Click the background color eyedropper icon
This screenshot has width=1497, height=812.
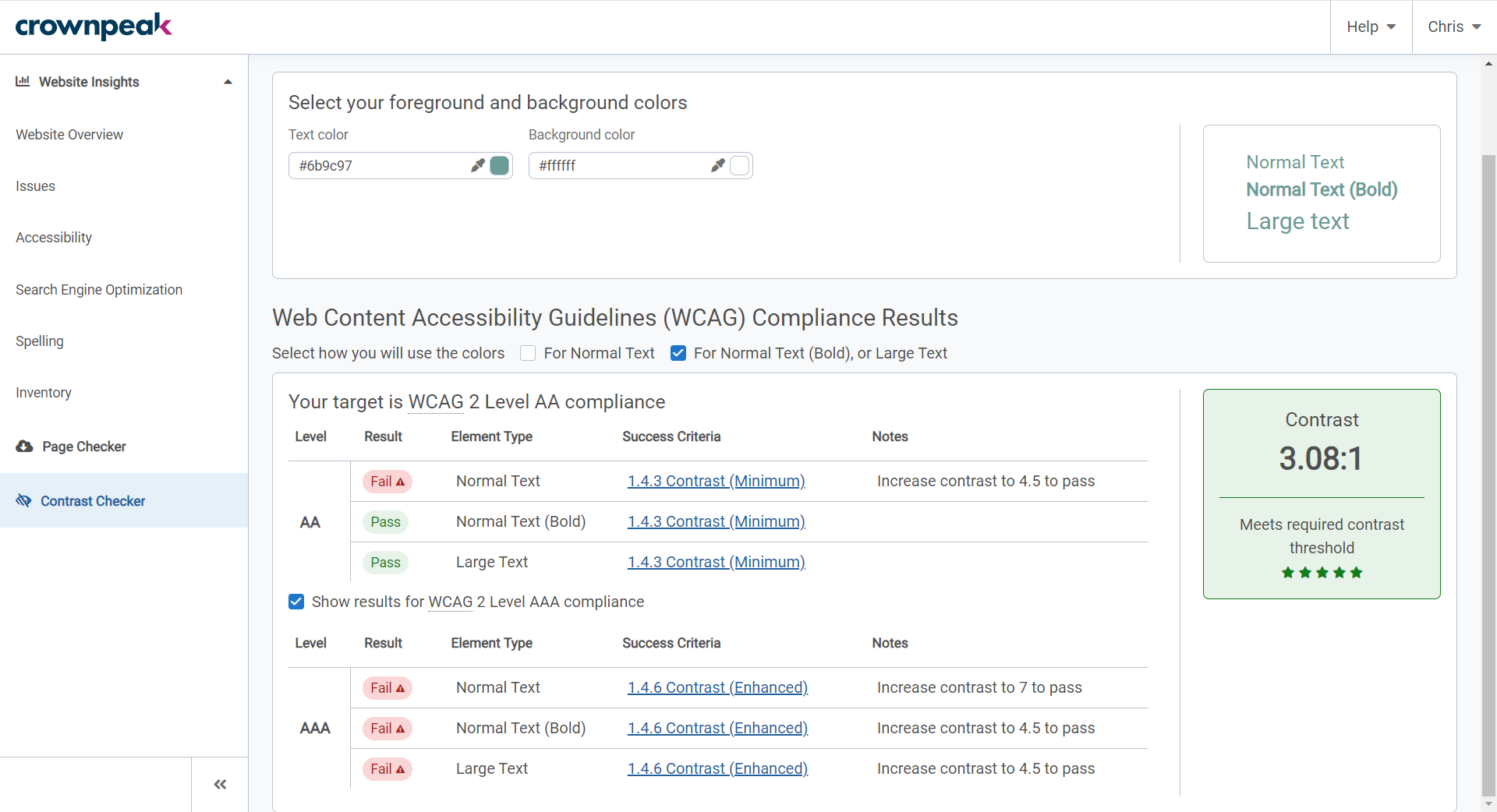coord(717,165)
